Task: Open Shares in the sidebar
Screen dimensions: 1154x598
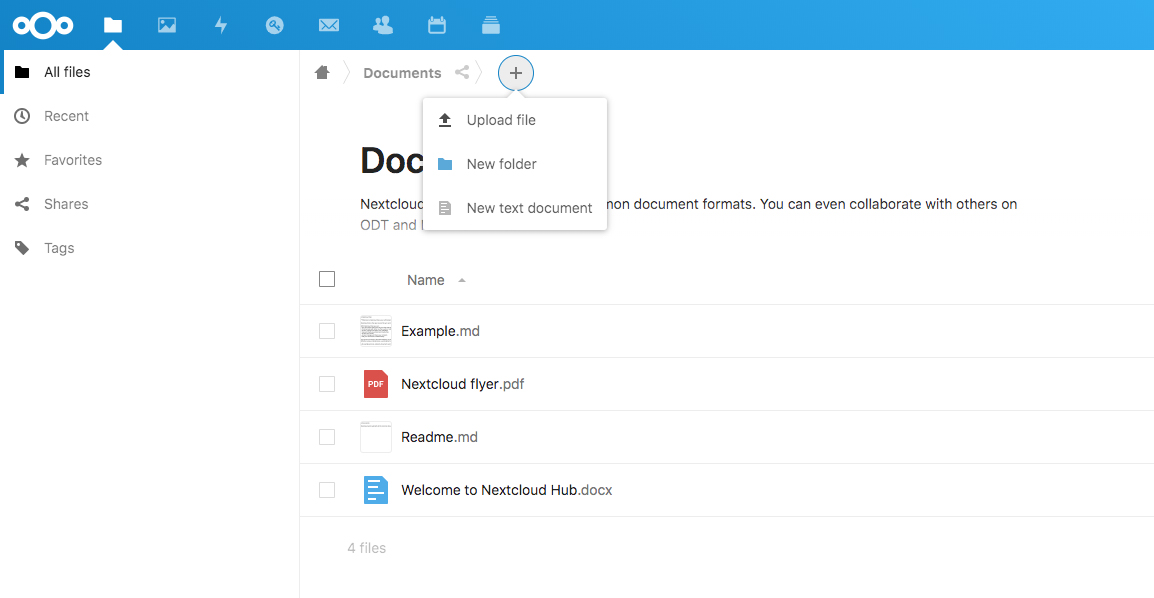Action: click(149, 204)
